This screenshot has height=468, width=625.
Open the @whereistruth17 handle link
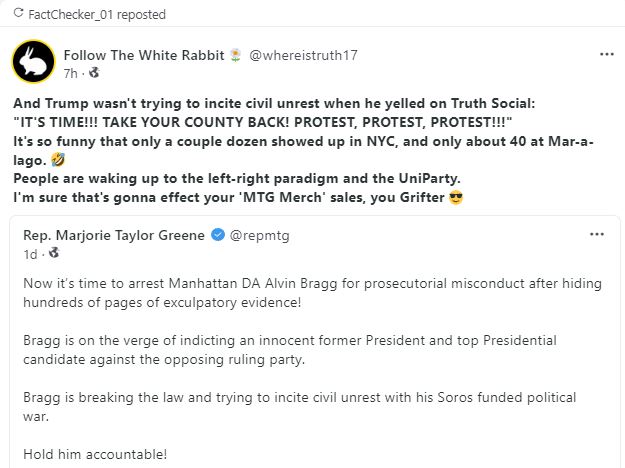[303, 55]
